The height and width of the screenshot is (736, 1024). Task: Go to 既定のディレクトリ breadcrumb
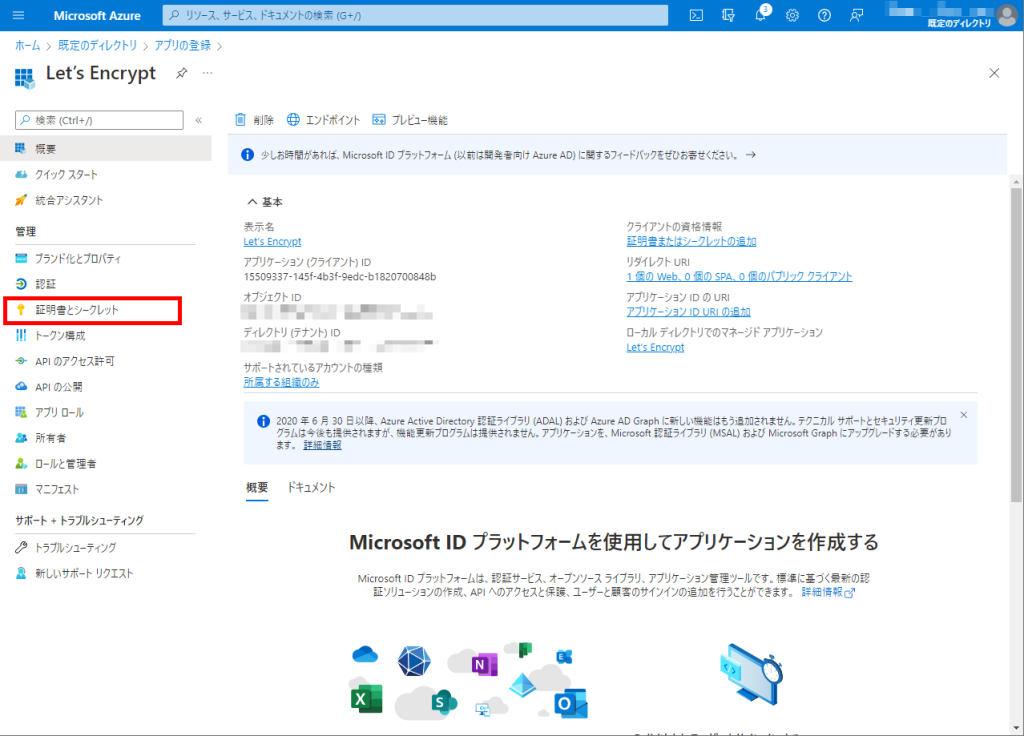[x=97, y=45]
